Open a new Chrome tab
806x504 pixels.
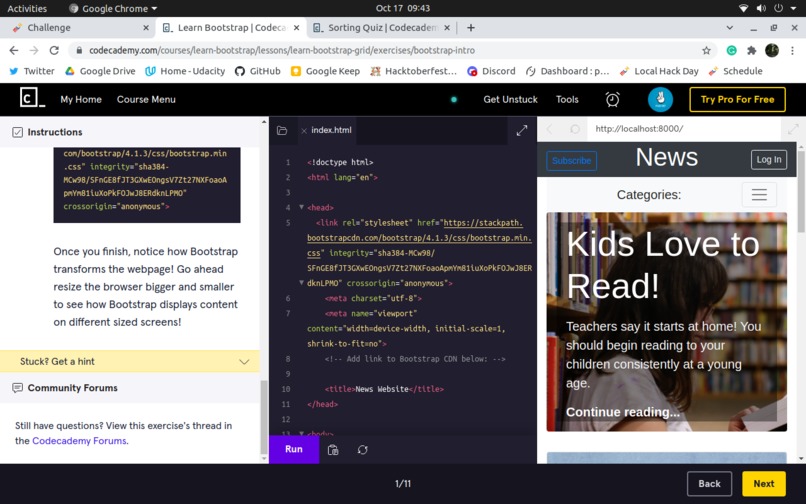[470, 28]
